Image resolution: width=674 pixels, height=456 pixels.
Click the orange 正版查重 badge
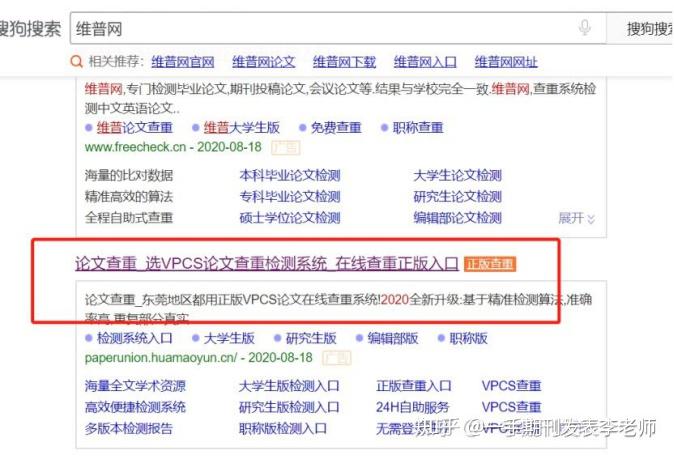490,264
